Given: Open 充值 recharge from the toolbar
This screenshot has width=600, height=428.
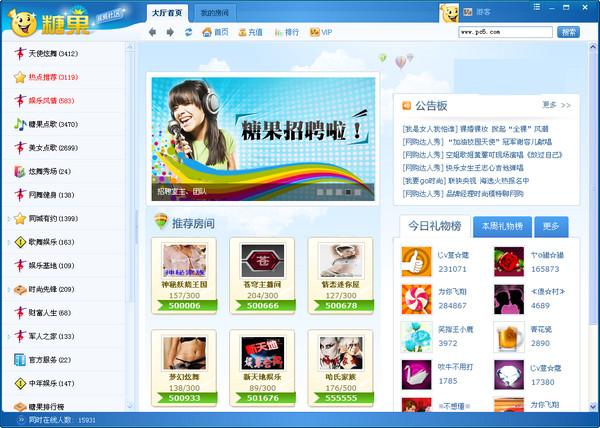Looking at the screenshot, I should (x=251, y=32).
